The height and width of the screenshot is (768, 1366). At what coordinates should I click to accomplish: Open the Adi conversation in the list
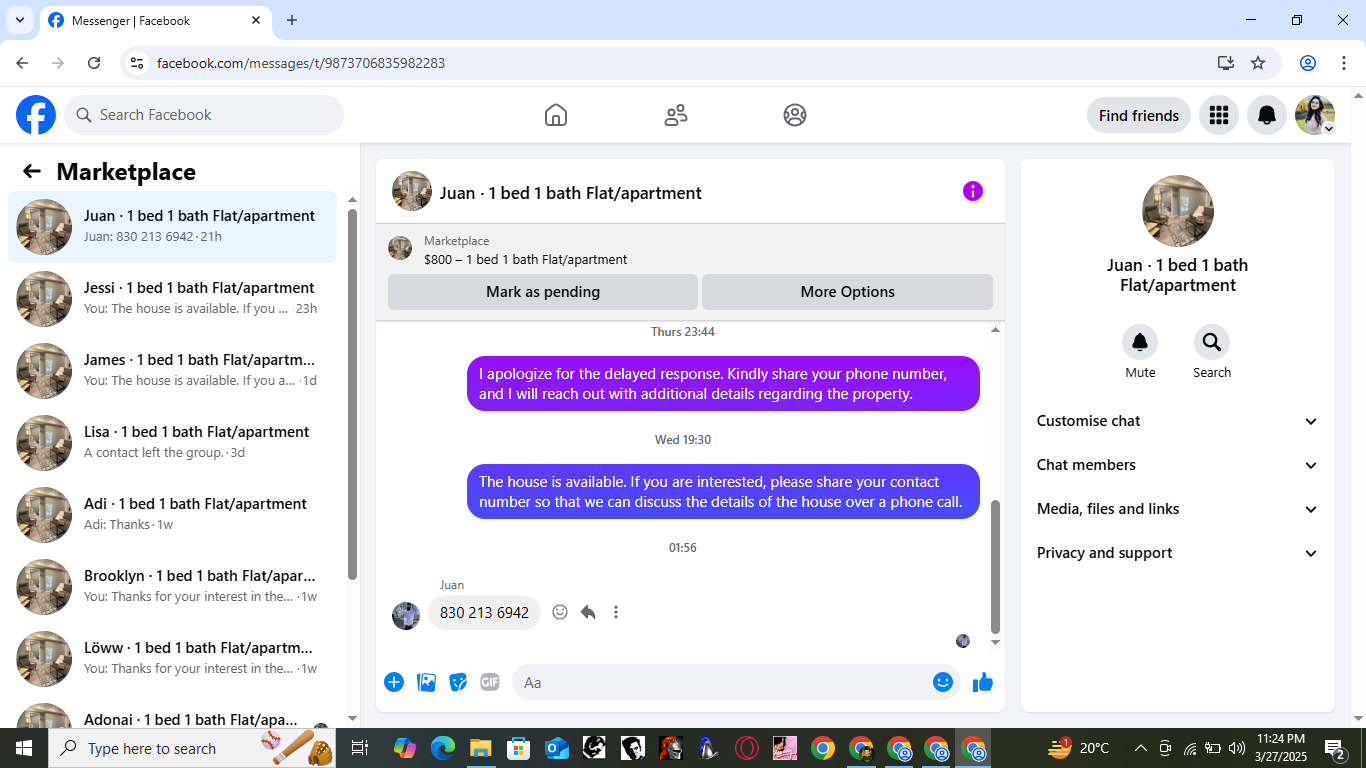(x=173, y=515)
